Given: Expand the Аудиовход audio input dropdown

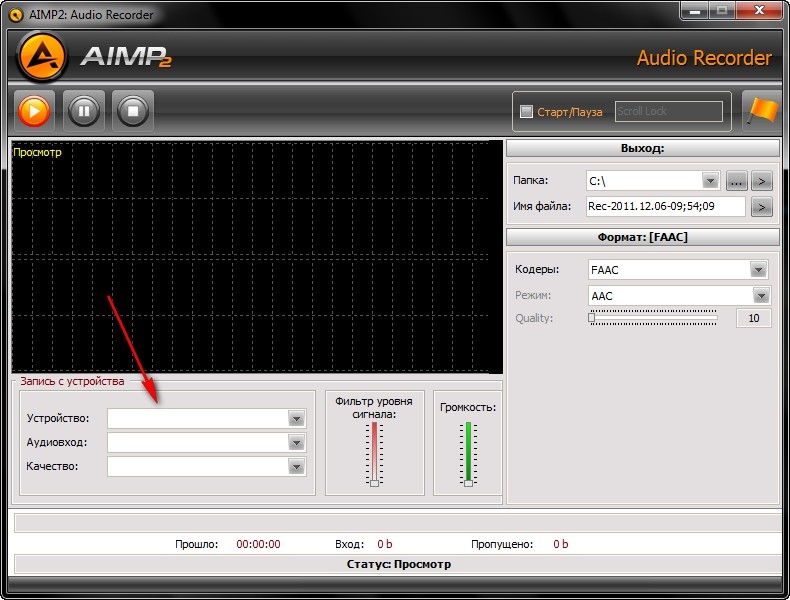Looking at the screenshot, I should [296, 443].
